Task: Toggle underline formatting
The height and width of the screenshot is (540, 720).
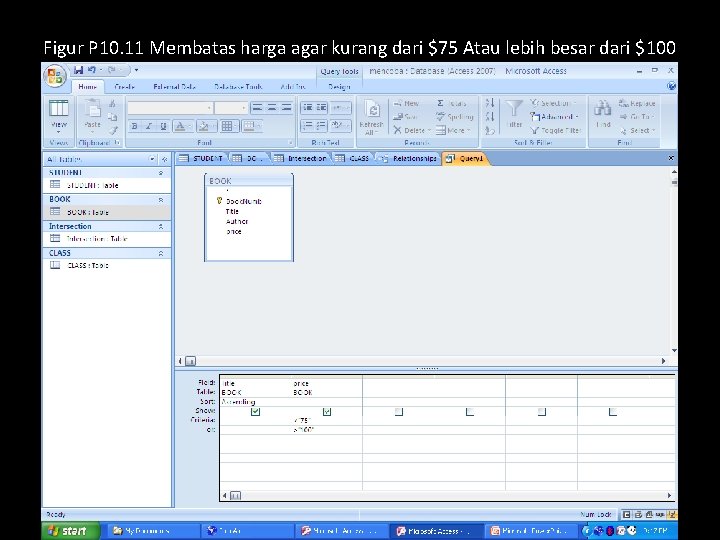Action: (x=163, y=126)
